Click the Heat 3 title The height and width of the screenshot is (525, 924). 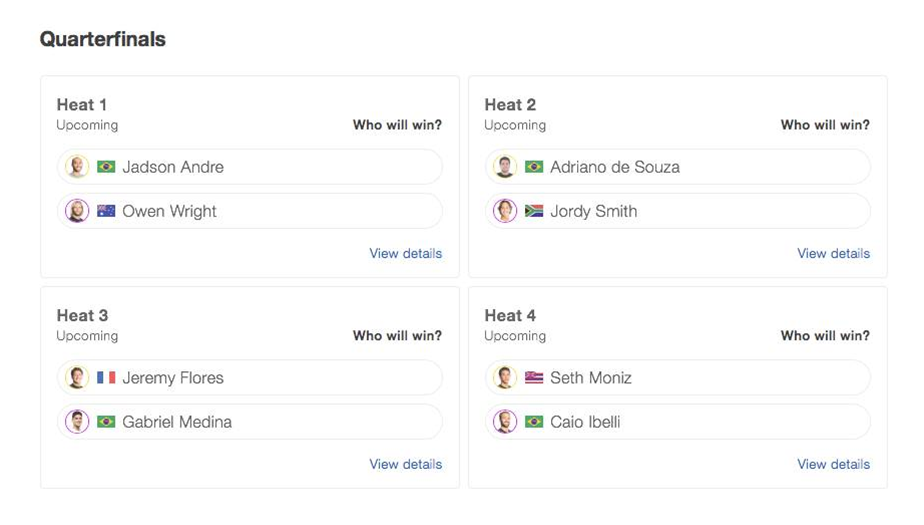coord(82,315)
